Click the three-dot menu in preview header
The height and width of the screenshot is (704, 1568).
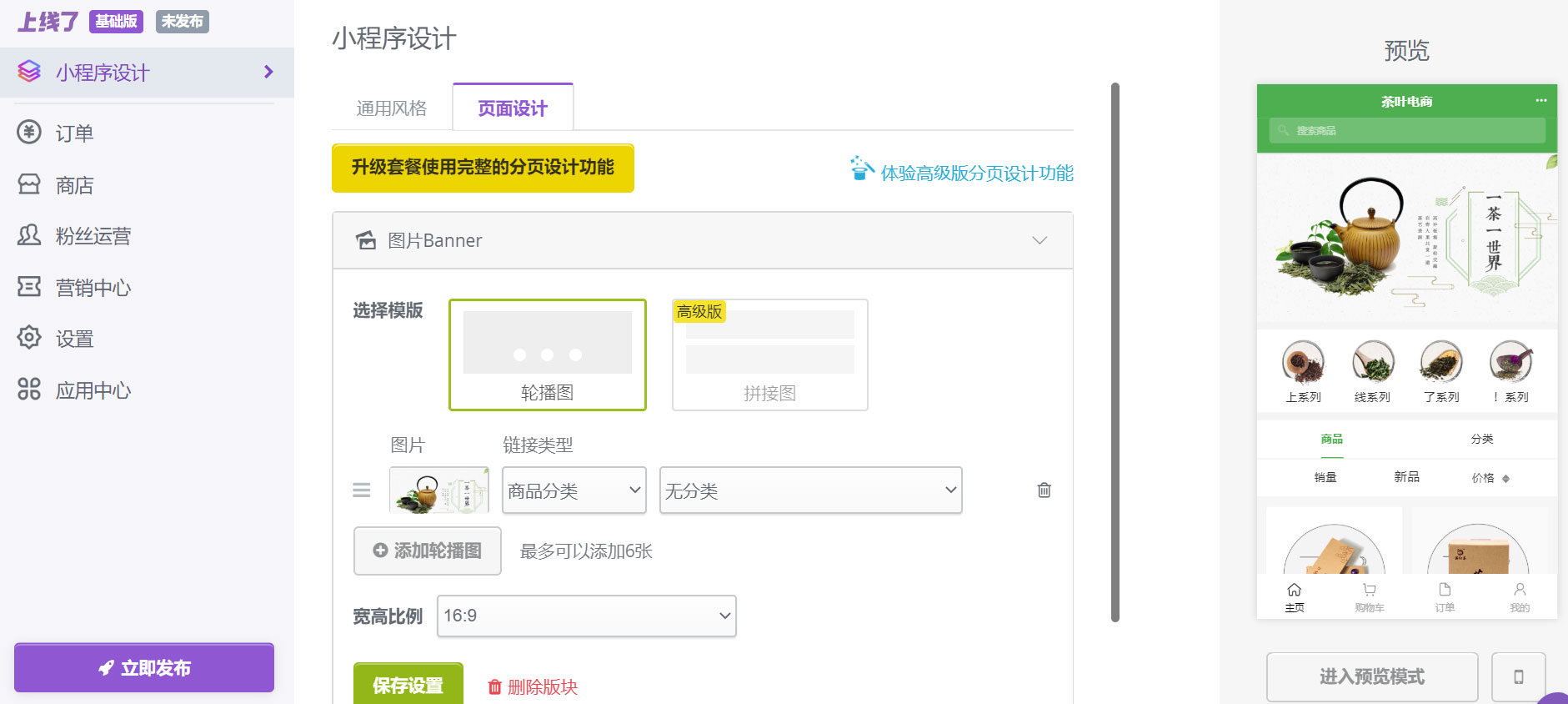[x=1540, y=101]
